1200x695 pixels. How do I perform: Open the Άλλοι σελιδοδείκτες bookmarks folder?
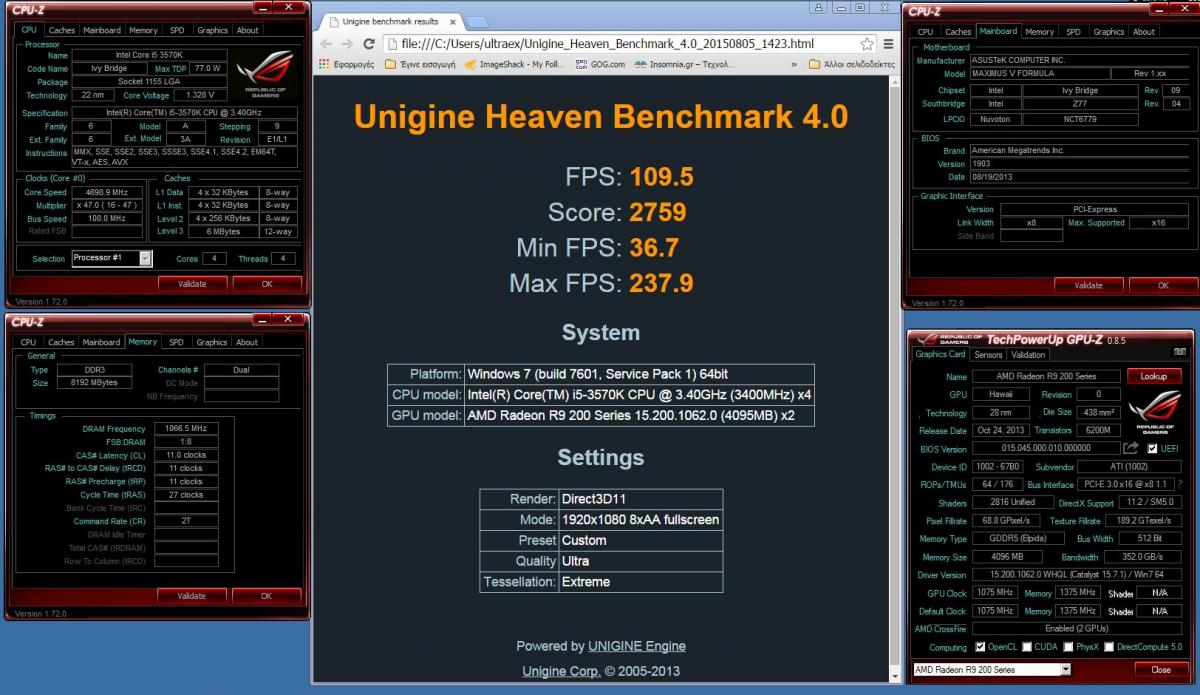coord(851,64)
